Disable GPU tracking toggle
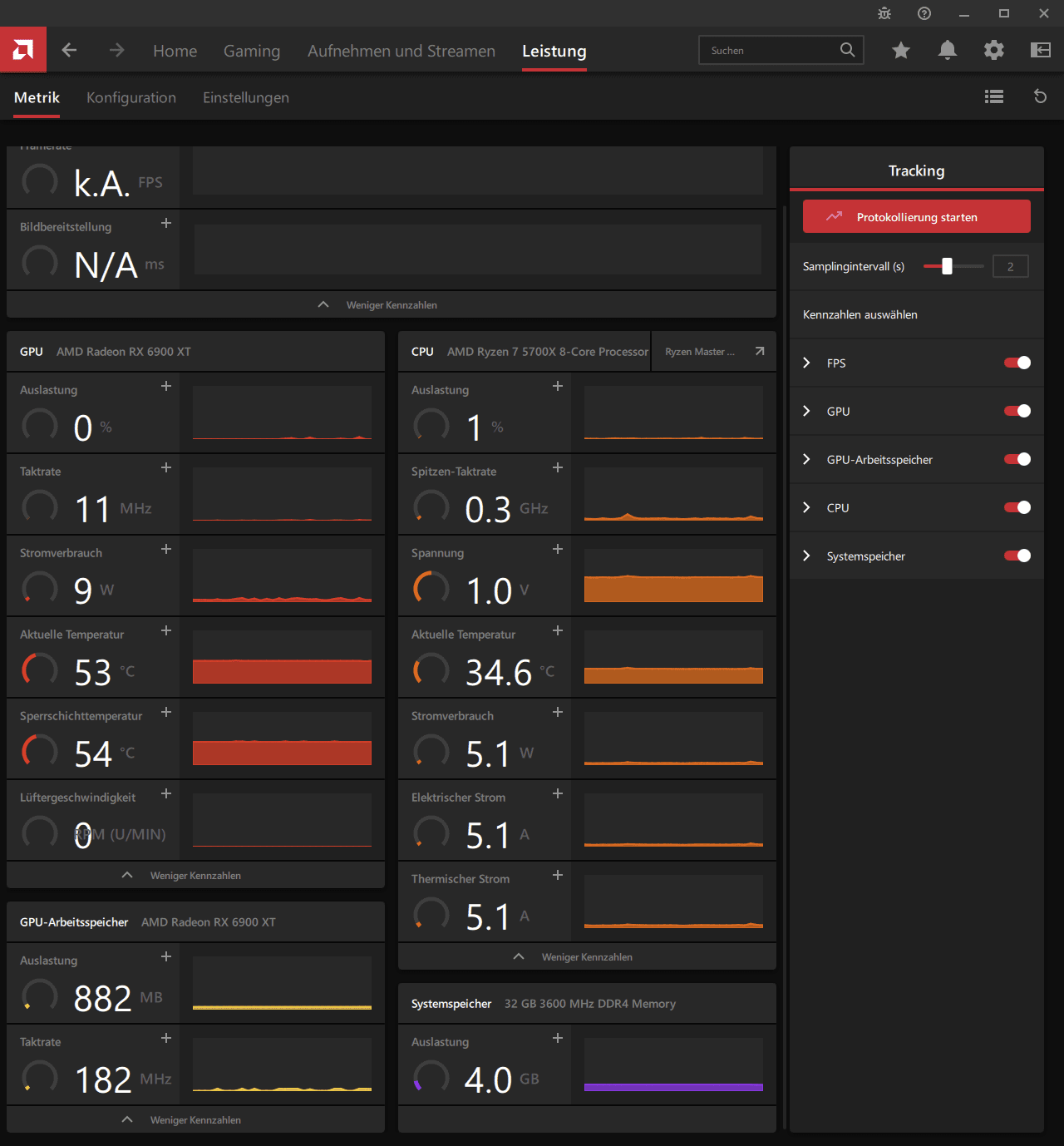1064x1146 pixels. tap(1017, 411)
